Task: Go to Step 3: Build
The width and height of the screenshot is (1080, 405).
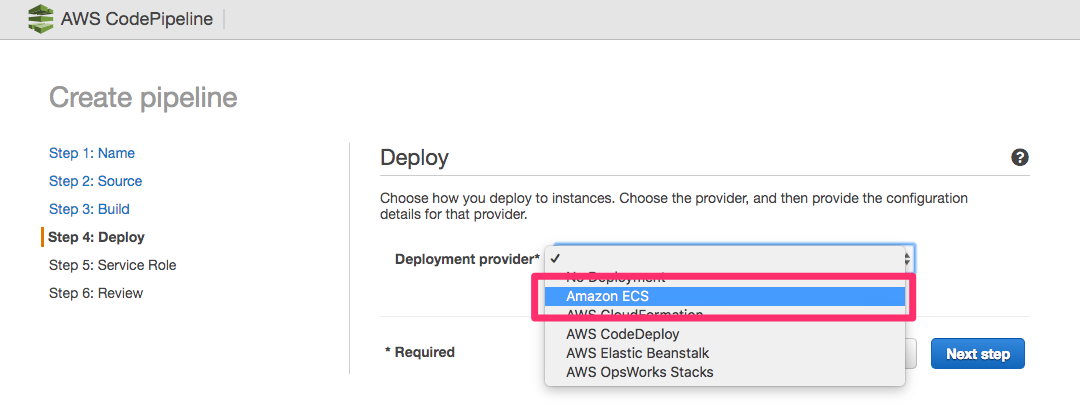Action: click(x=89, y=209)
